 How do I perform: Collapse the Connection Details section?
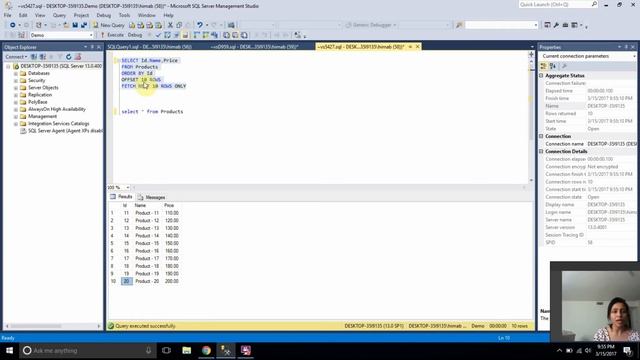pyautogui.click(x=541, y=151)
